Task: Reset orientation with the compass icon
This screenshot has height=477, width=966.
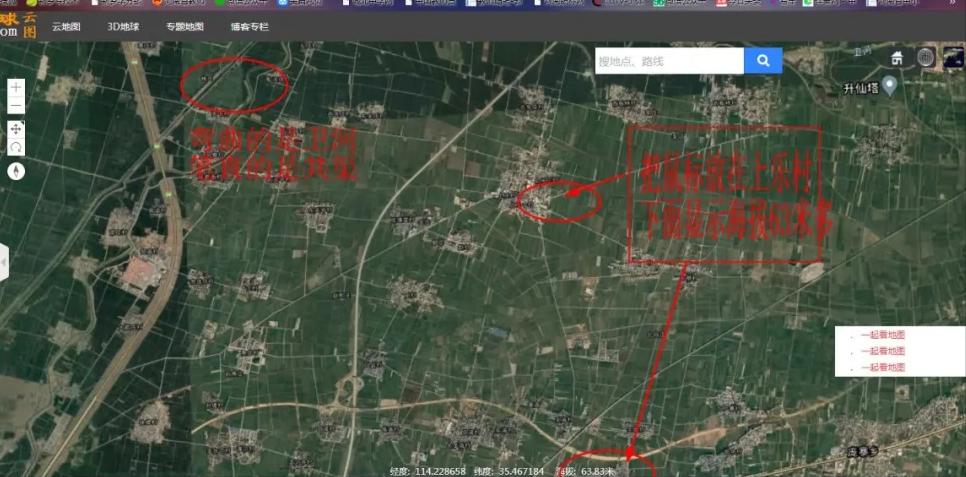Action: (x=16, y=171)
